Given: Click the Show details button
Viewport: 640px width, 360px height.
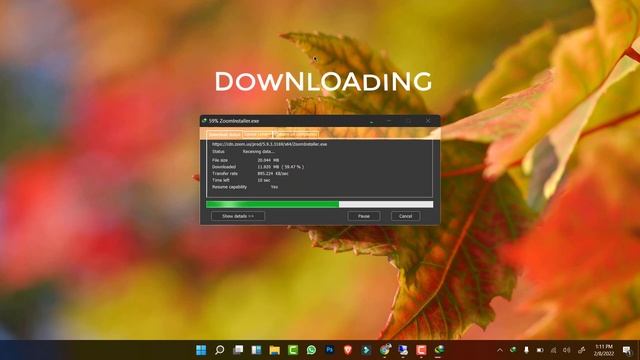Looking at the screenshot, I should (x=238, y=216).
